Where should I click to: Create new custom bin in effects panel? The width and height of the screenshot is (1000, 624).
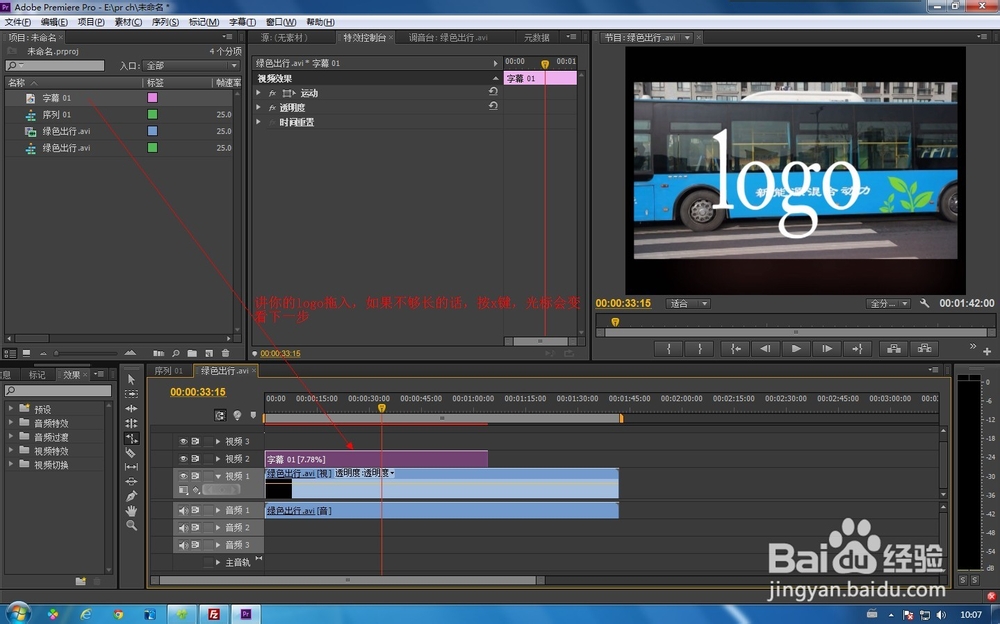click(x=80, y=581)
